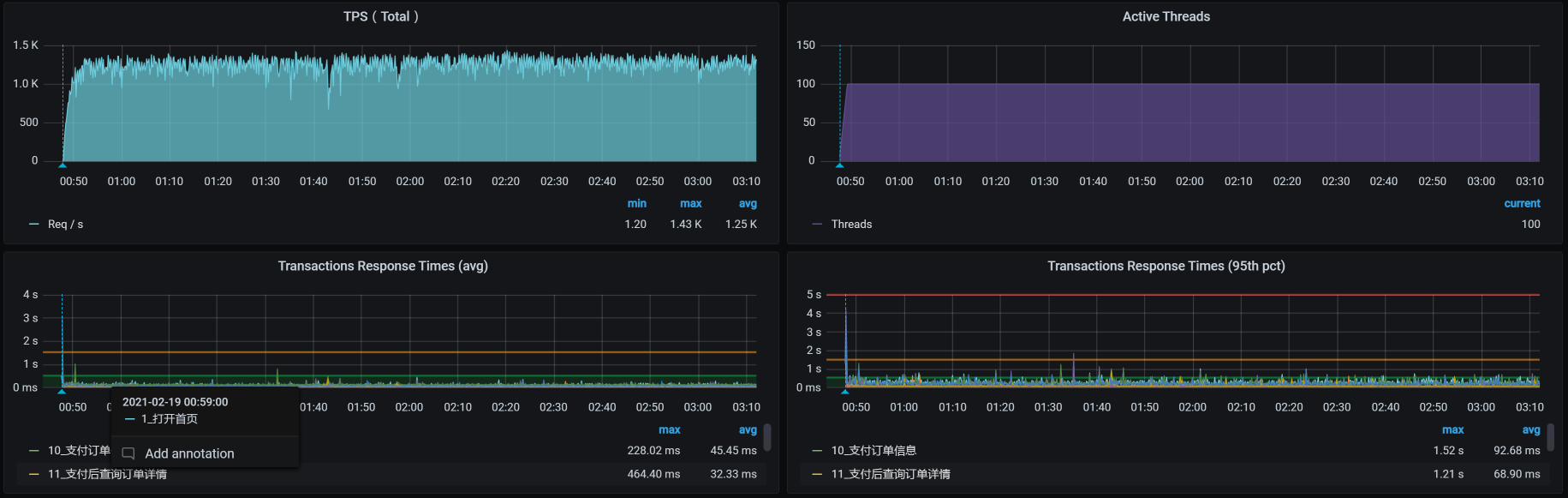Sort TPS legend by avg column
This screenshot has height=498, width=1568.
(x=748, y=204)
